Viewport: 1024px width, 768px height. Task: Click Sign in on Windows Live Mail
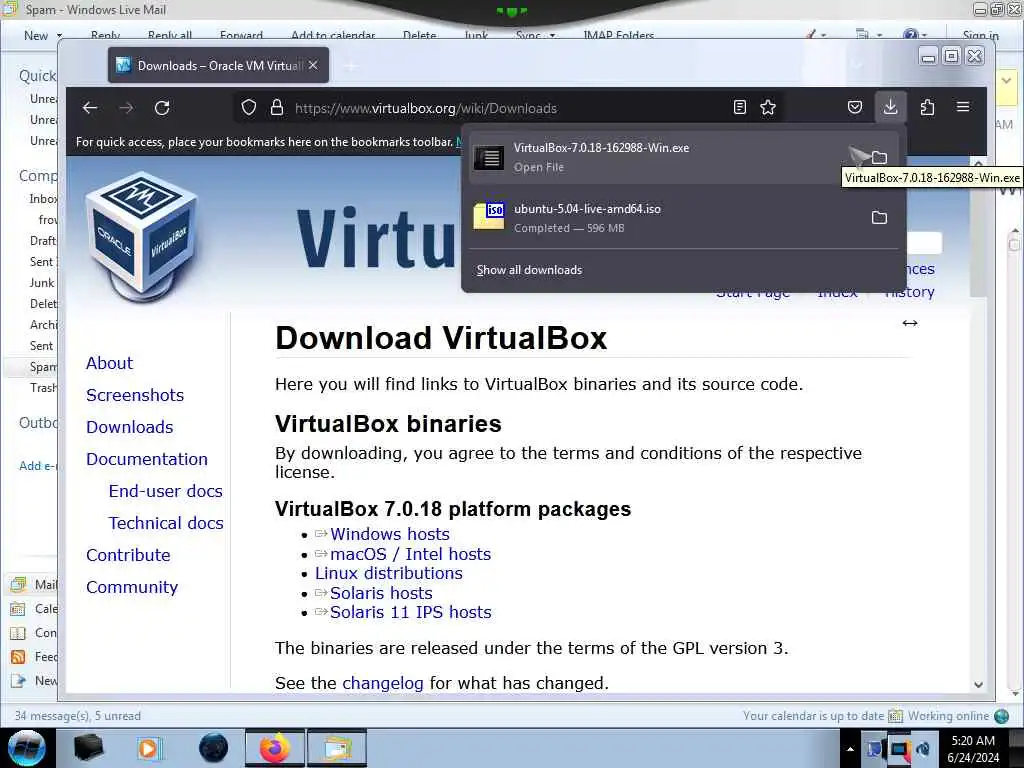coord(980,35)
